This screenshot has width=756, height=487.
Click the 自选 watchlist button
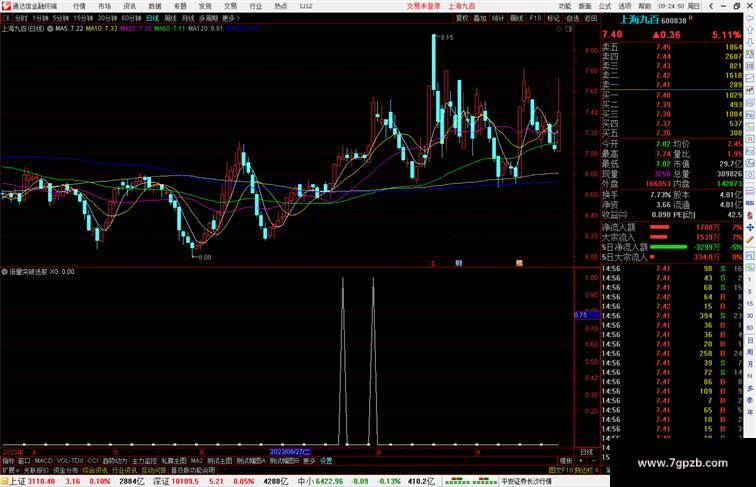tap(572, 18)
